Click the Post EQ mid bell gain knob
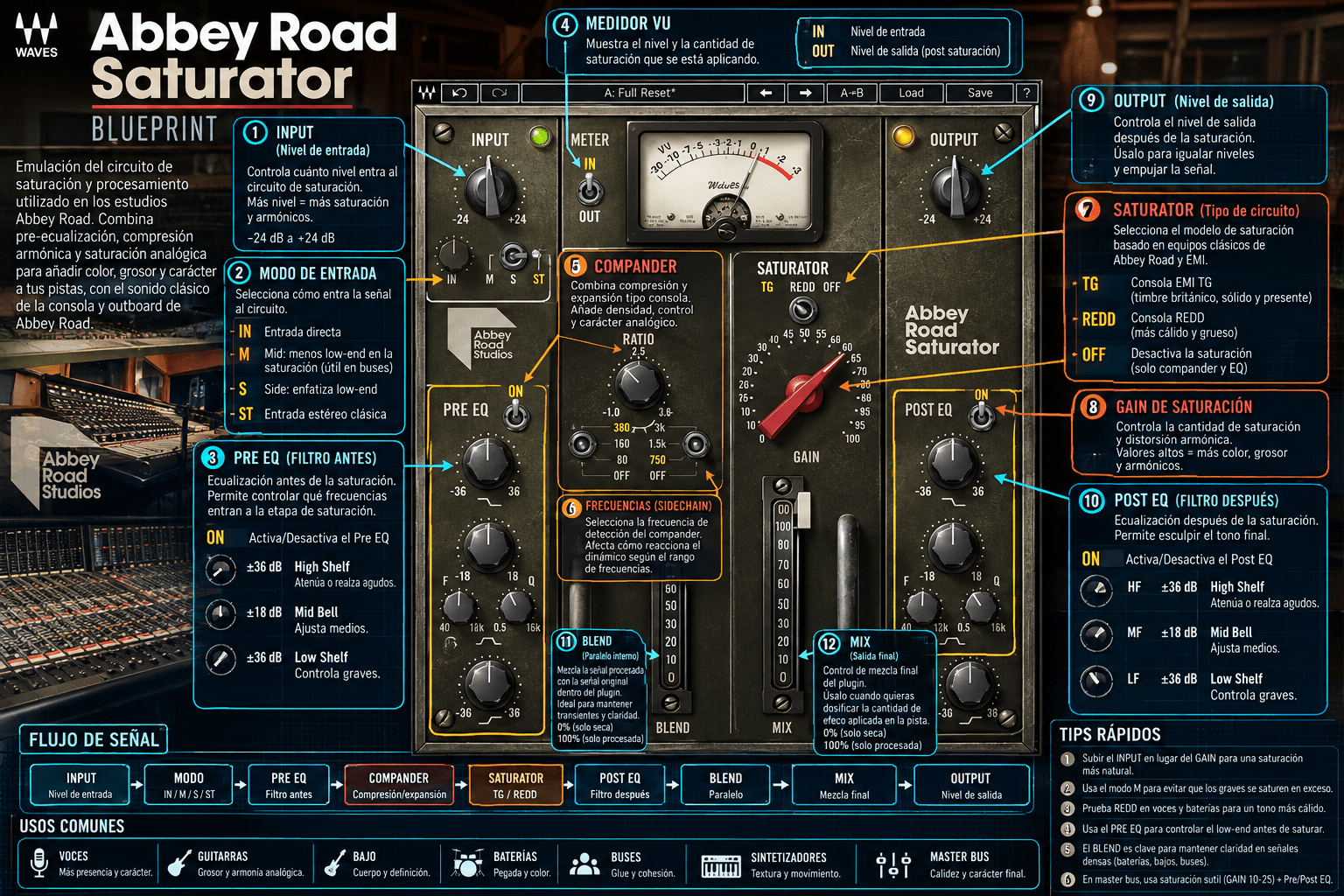The height and width of the screenshot is (896, 1344). point(952,546)
